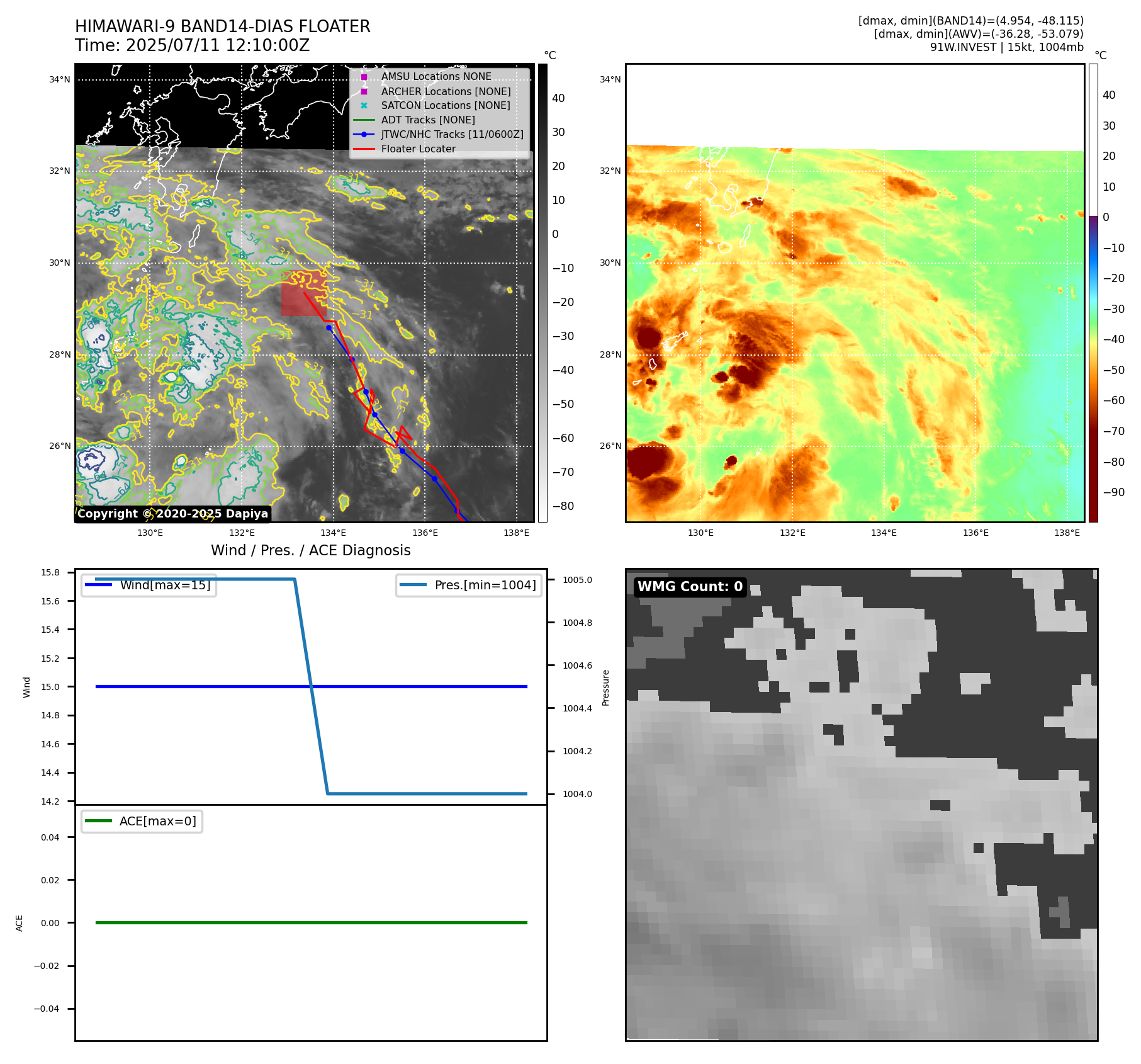Image resolution: width=1141 pixels, height=1064 pixels.
Task: Click the '[dmax, dmin](BAND14)=(4.954, -48.115)' readout
Action: click(971, 21)
